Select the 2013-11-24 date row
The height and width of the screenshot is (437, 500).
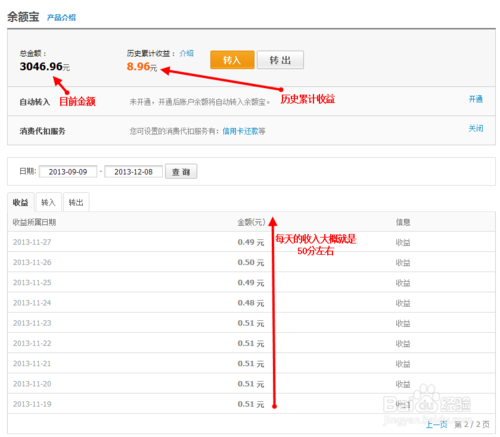[x=251, y=303]
